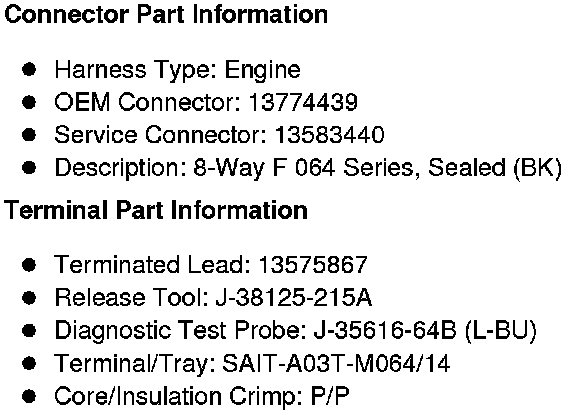
Task: Click the bullet beside Harness Type
Action: (29, 69)
